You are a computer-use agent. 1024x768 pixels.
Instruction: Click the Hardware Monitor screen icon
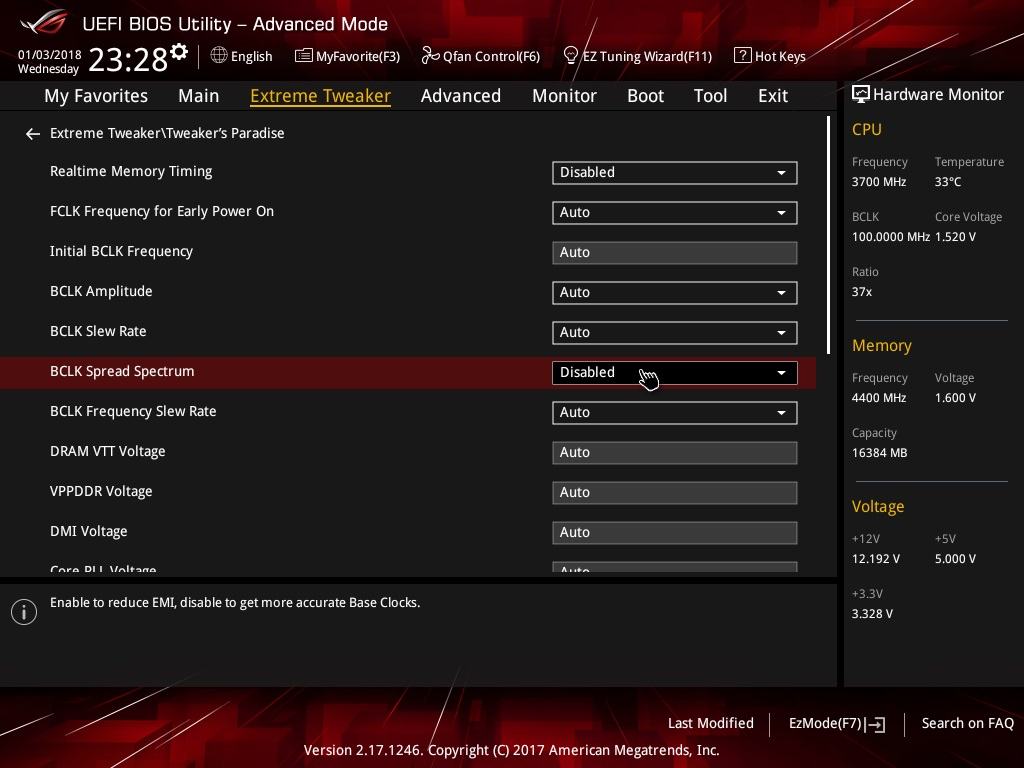click(x=861, y=95)
